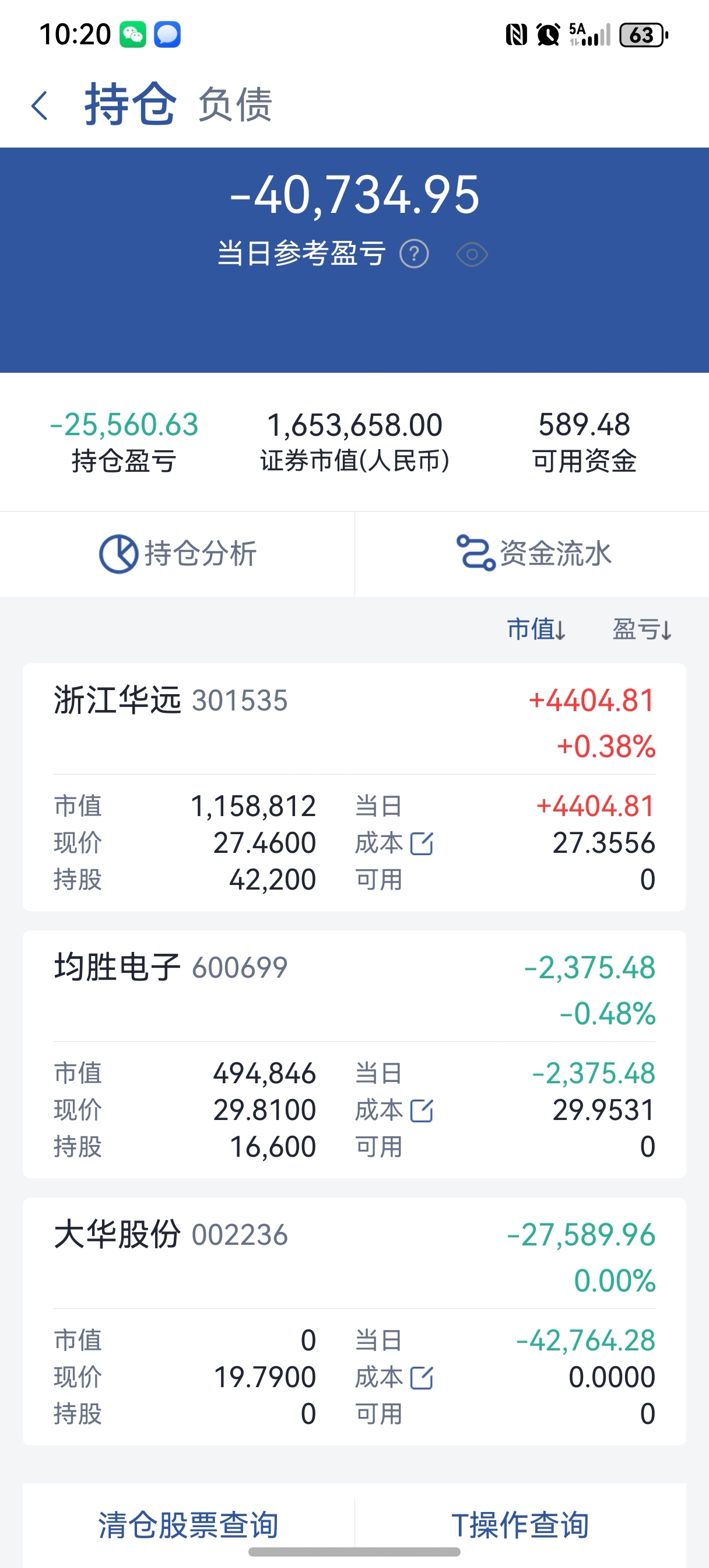Edit cost for 浙江华远
Viewport: 709px width, 1568px height.
pyautogui.click(x=421, y=843)
